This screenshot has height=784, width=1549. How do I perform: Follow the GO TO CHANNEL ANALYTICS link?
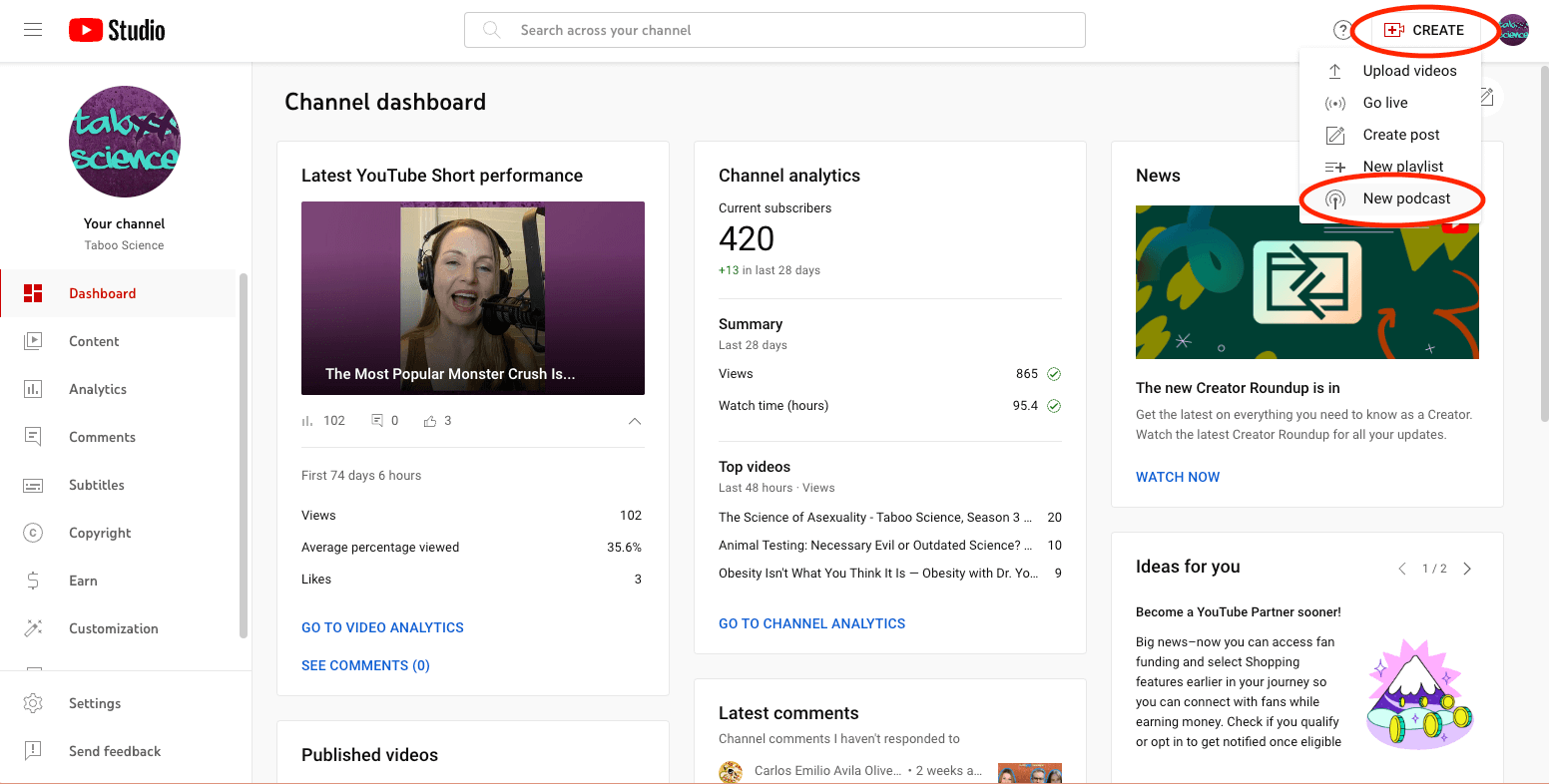click(x=811, y=622)
